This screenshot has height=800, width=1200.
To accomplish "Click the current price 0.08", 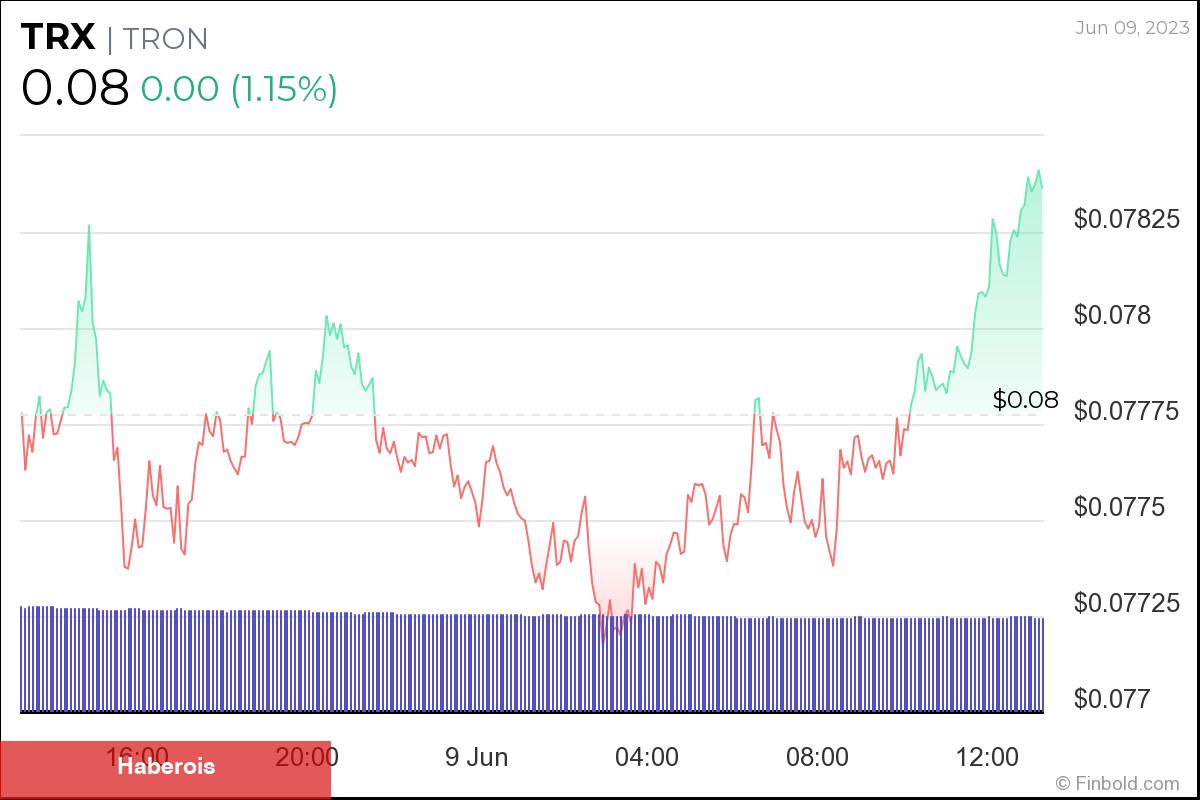I will [x=75, y=88].
